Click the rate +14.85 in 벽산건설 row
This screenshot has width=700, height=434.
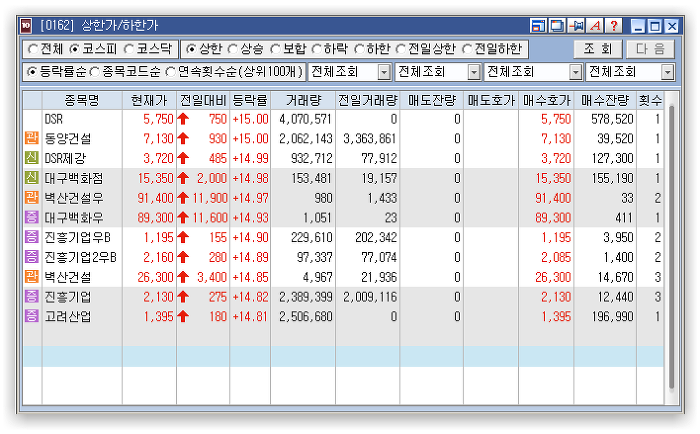(250, 277)
